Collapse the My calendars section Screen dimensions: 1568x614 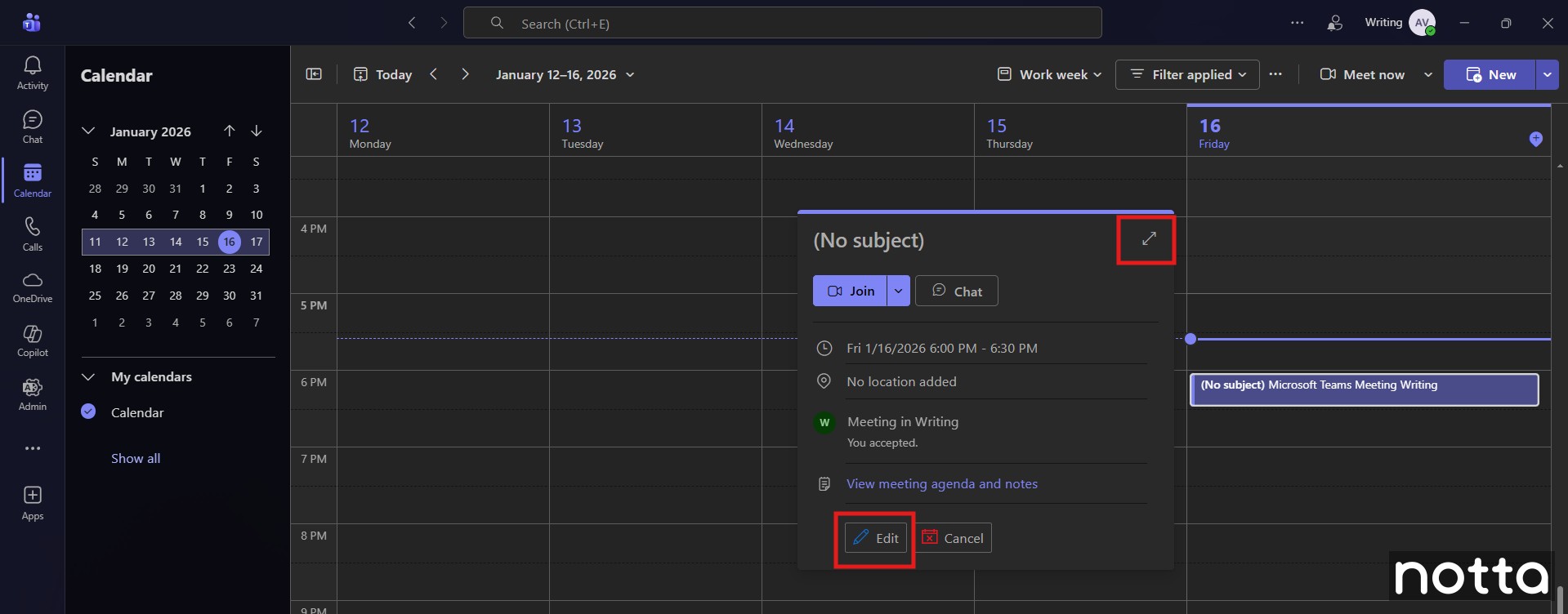[x=88, y=376]
